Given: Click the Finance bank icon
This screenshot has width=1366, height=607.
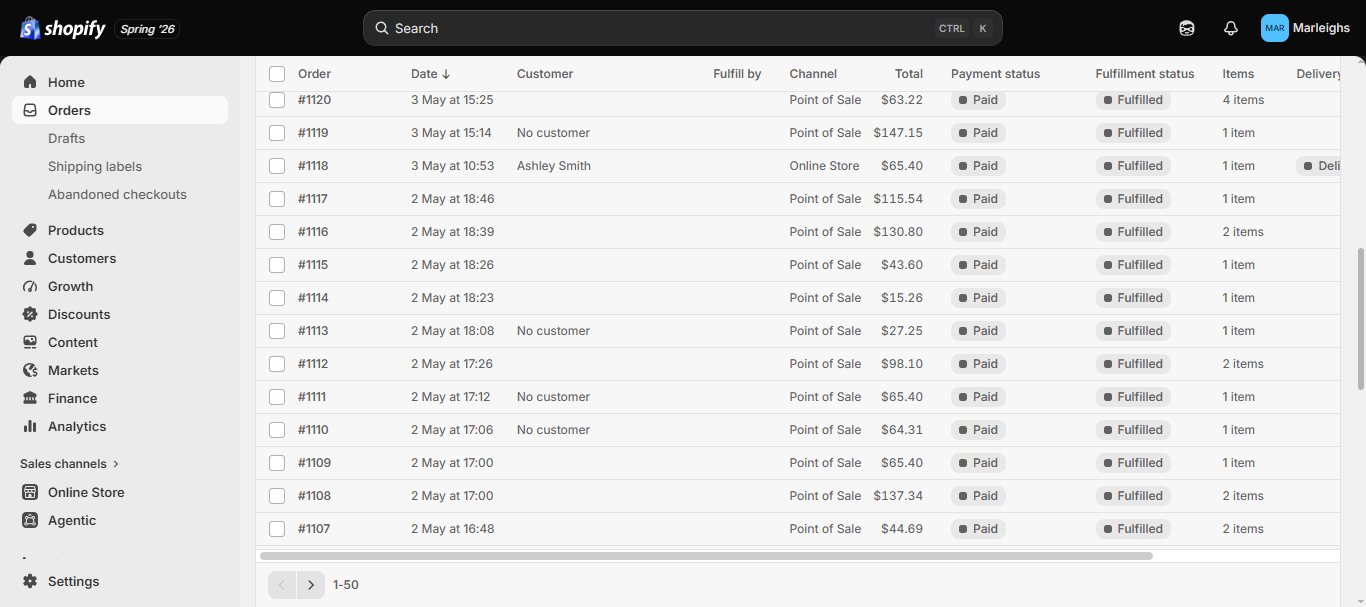Looking at the screenshot, I should (x=30, y=398).
